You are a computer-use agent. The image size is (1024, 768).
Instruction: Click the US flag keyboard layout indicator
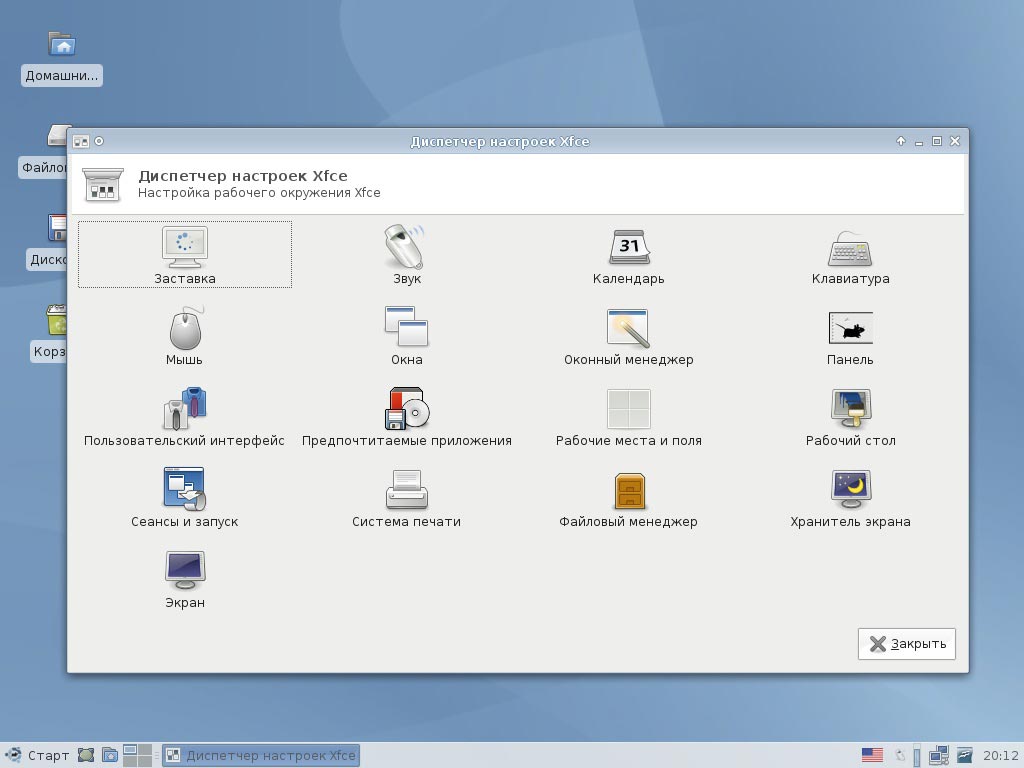872,755
